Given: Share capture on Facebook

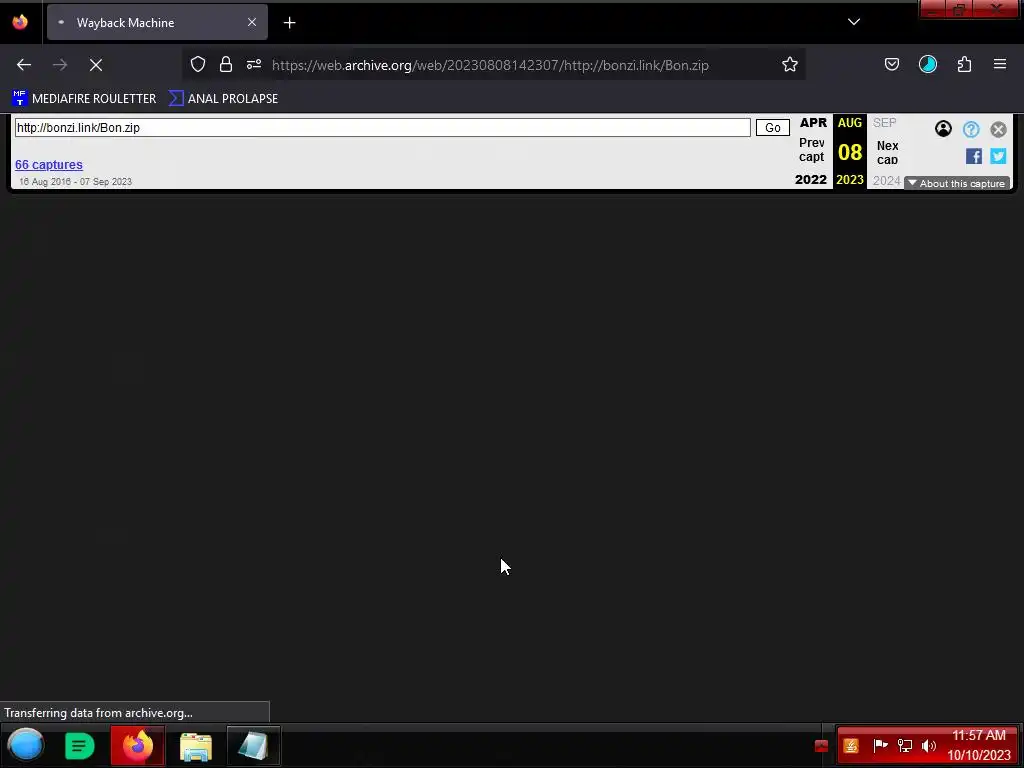Looking at the screenshot, I should (x=974, y=156).
